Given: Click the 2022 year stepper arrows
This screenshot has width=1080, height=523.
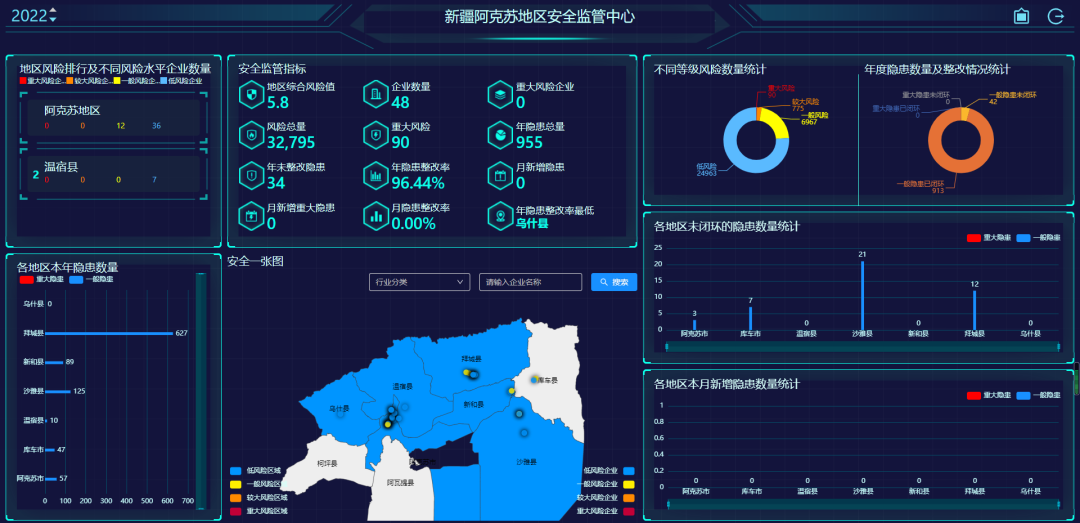Looking at the screenshot, I should [53, 16].
